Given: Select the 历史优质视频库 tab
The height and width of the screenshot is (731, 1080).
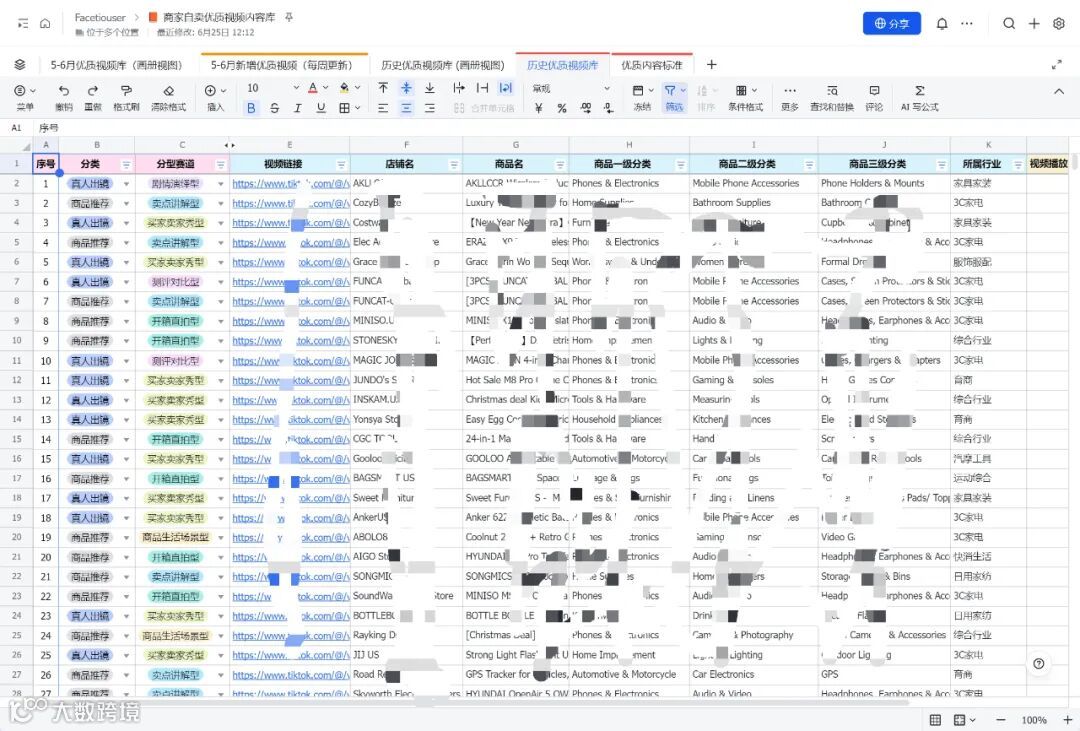Looking at the screenshot, I should pos(563,65).
